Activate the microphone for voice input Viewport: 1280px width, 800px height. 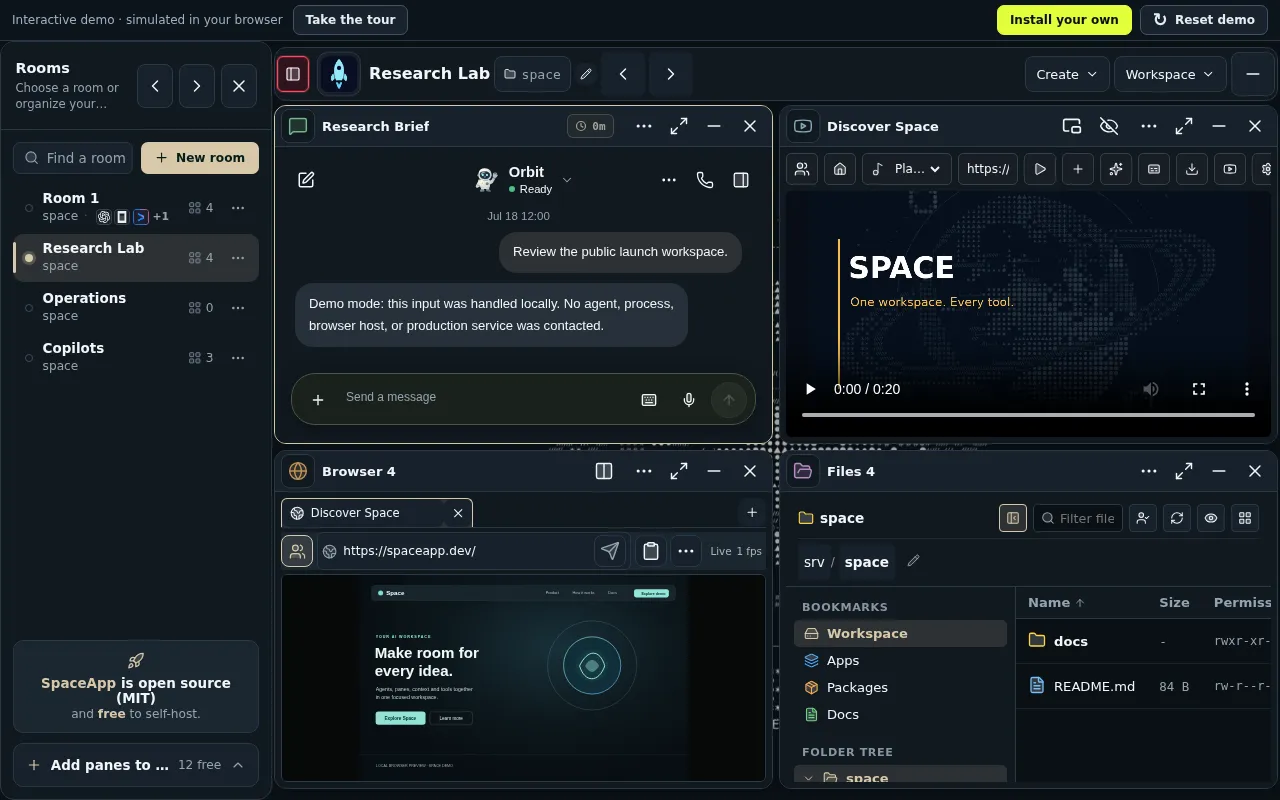click(689, 400)
